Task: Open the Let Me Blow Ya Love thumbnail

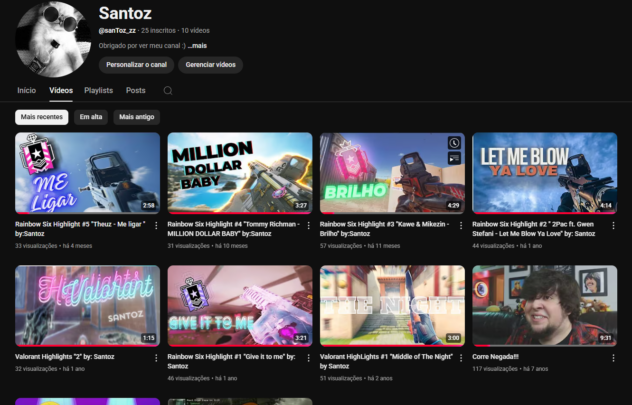Action: 545,173
